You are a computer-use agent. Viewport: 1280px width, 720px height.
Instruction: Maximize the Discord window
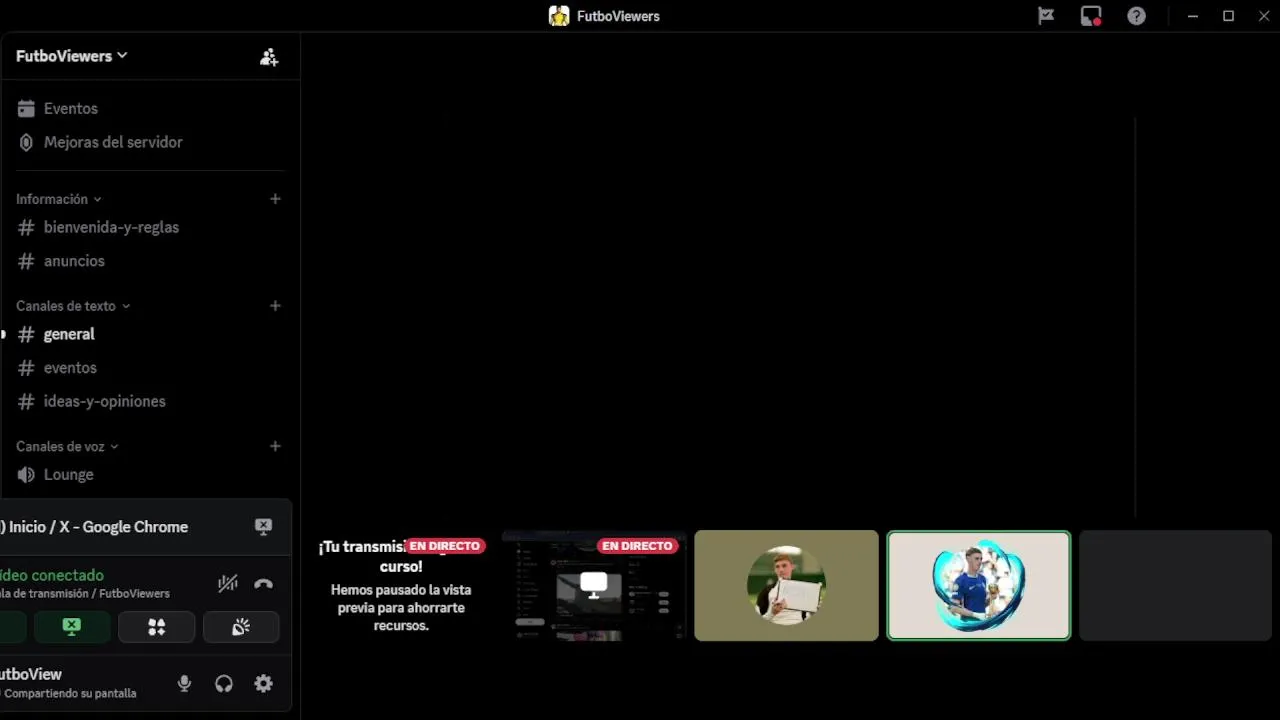click(1229, 16)
